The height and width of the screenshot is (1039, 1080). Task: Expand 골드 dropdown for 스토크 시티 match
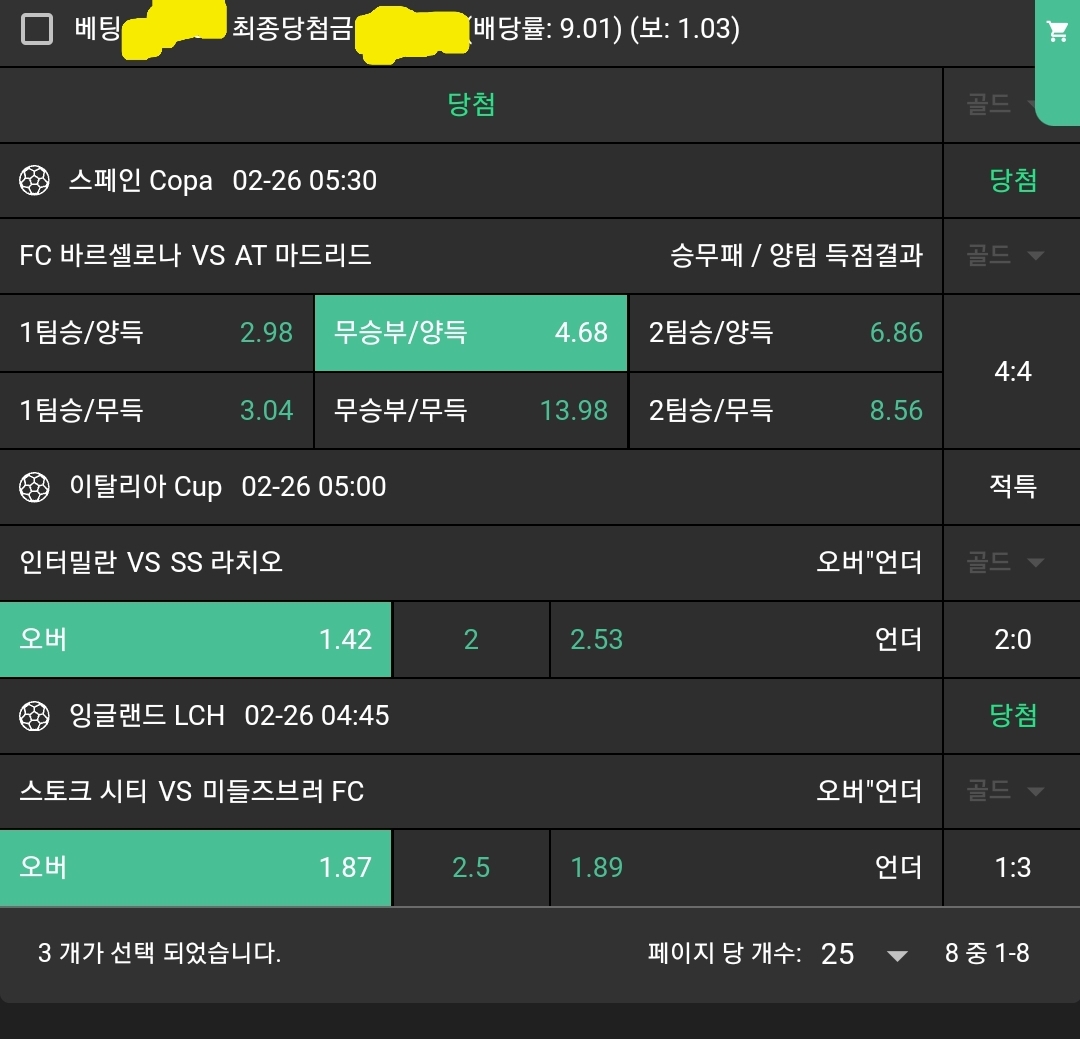(x=1004, y=792)
